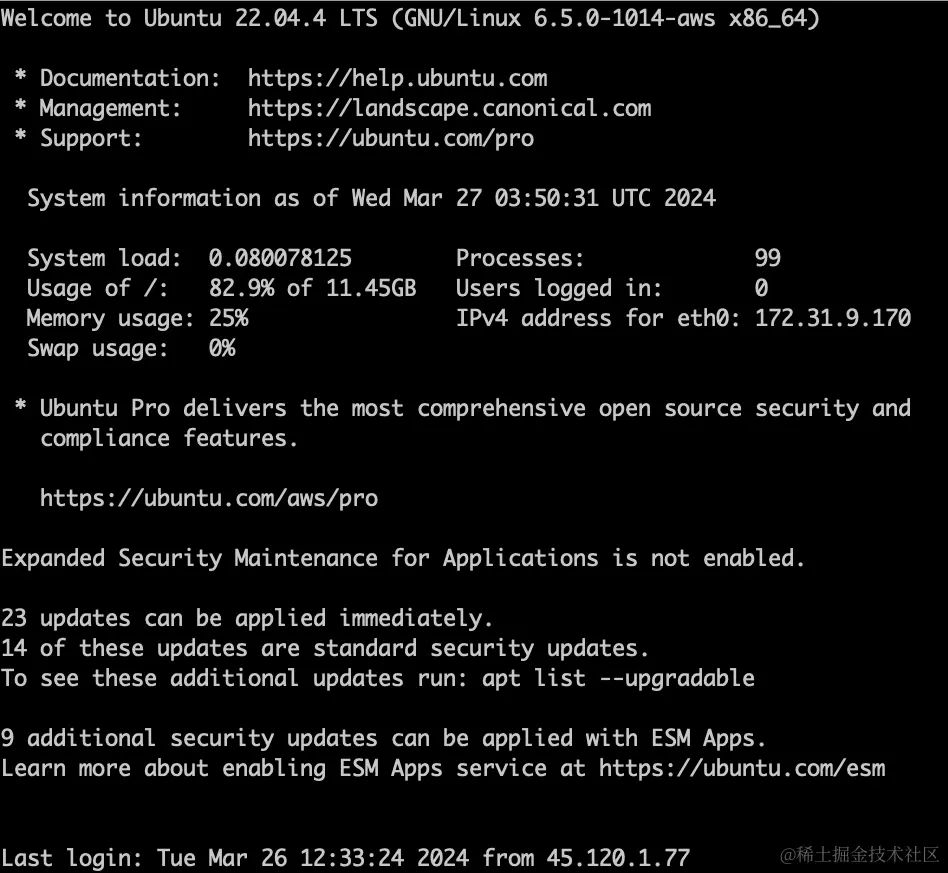Follow the ubuntu.com/esm link
Viewport: 948px width, 873px height.
(742, 768)
